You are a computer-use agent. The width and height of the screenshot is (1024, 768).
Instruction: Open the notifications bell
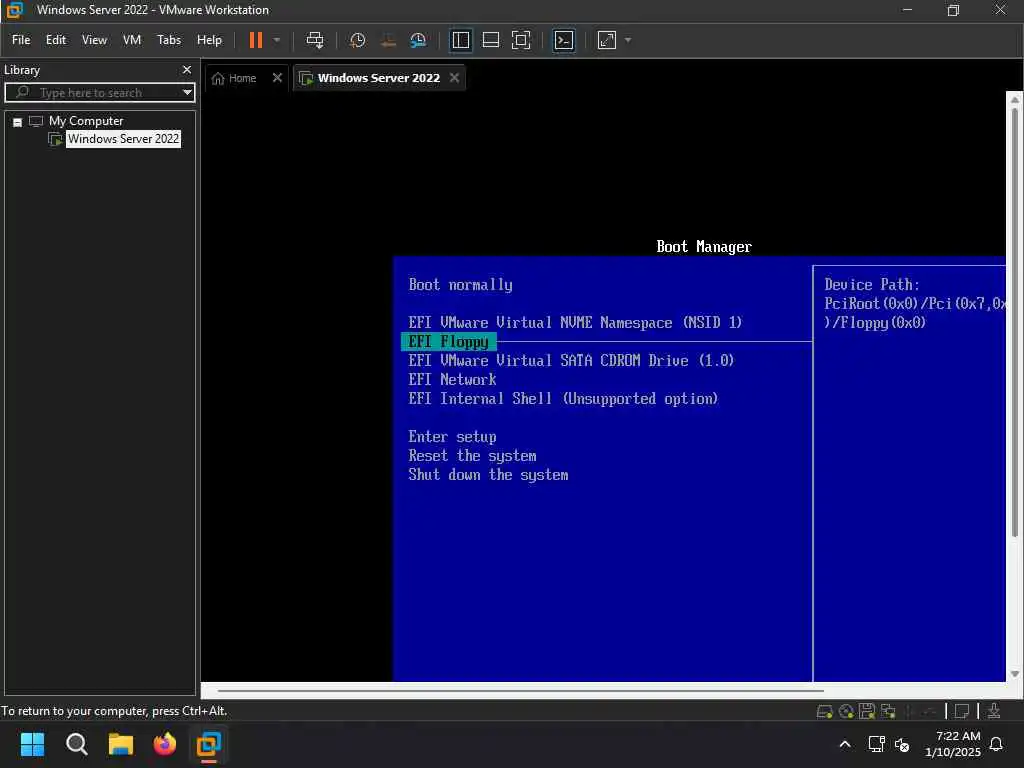coord(997,744)
